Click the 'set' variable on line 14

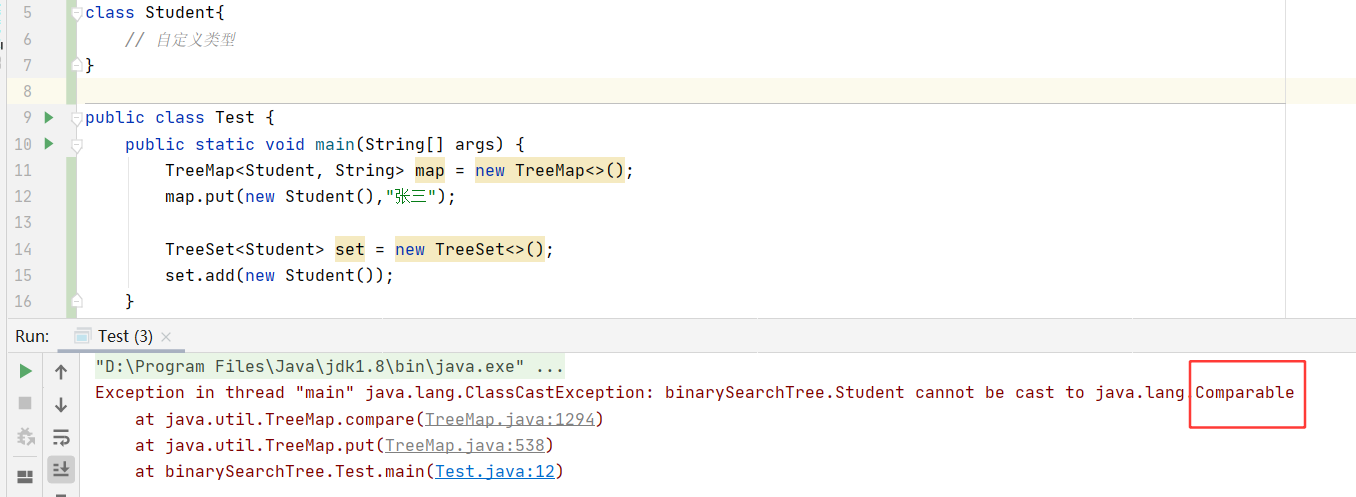(x=350, y=248)
